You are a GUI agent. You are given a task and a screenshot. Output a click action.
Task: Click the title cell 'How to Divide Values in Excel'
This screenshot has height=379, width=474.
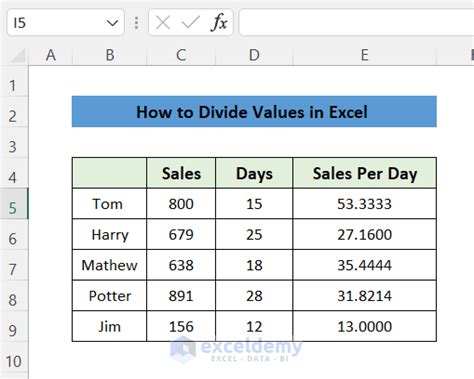click(x=254, y=112)
